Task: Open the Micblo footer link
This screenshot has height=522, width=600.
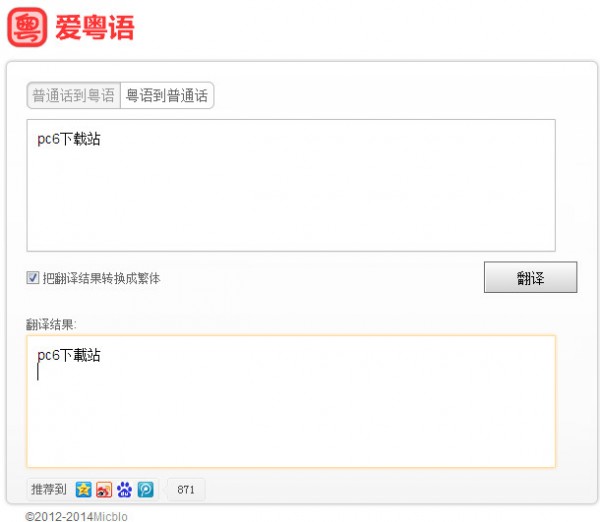Action: (110, 516)
